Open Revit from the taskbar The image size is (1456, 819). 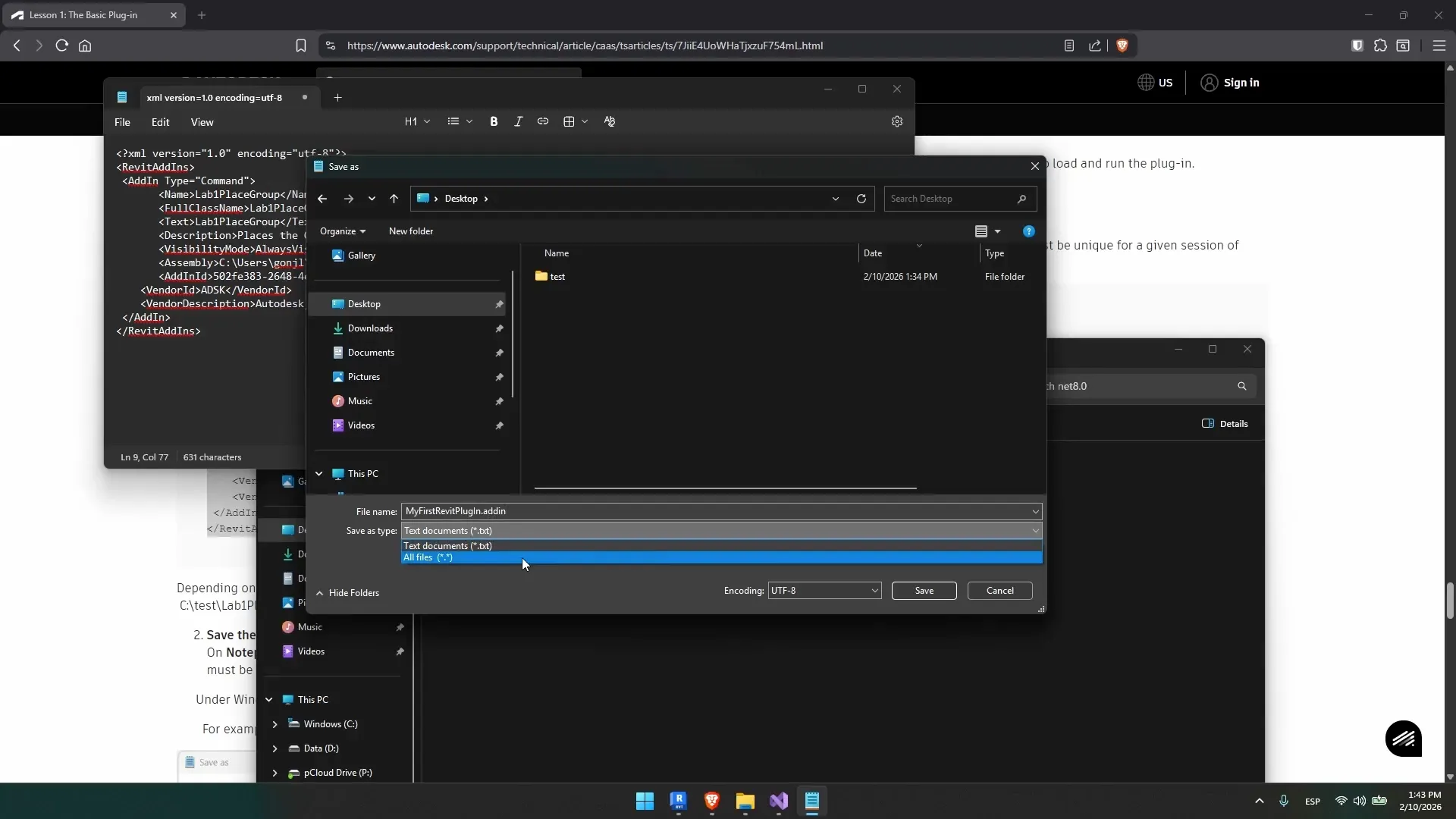click(679, 802)
